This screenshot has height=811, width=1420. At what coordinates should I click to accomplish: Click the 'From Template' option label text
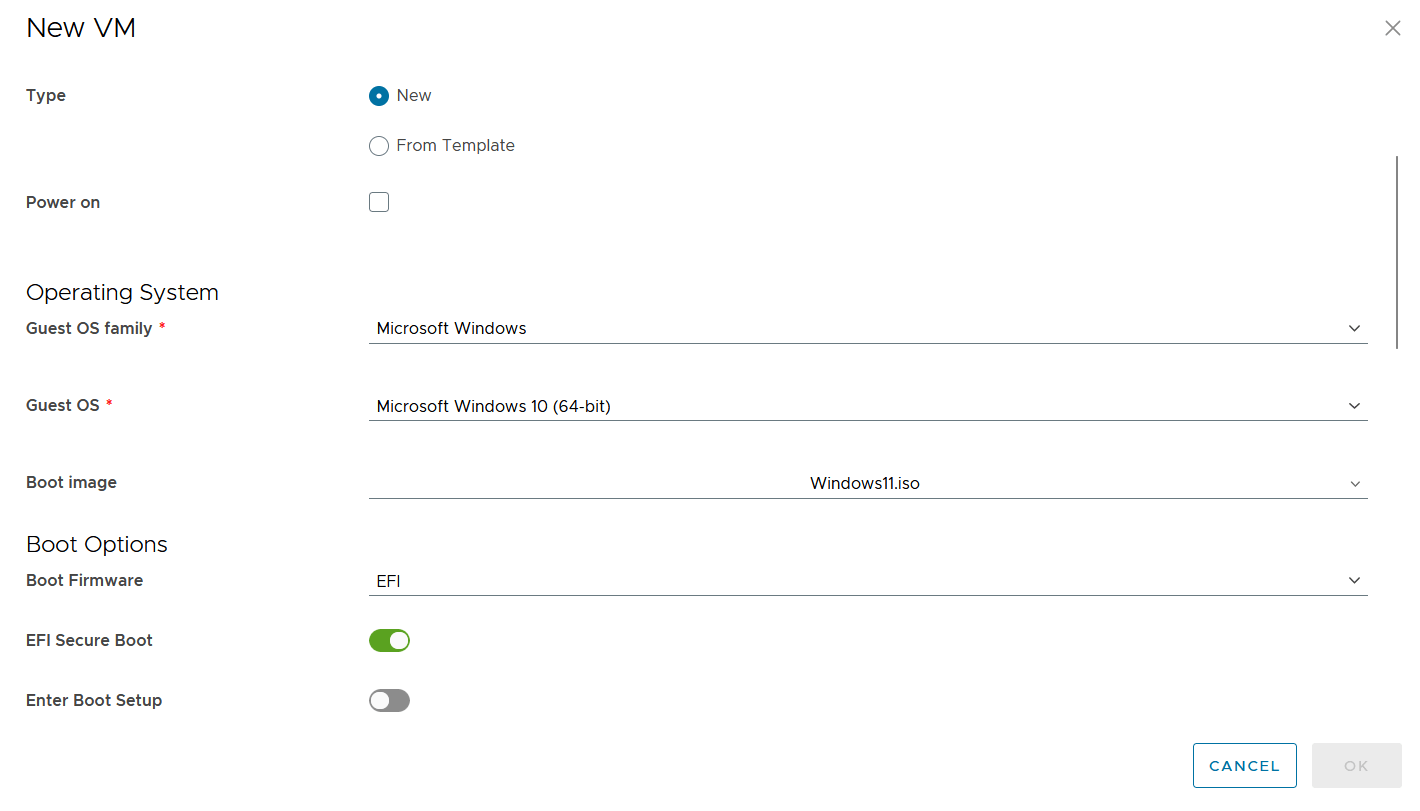(x=455, y=146)
